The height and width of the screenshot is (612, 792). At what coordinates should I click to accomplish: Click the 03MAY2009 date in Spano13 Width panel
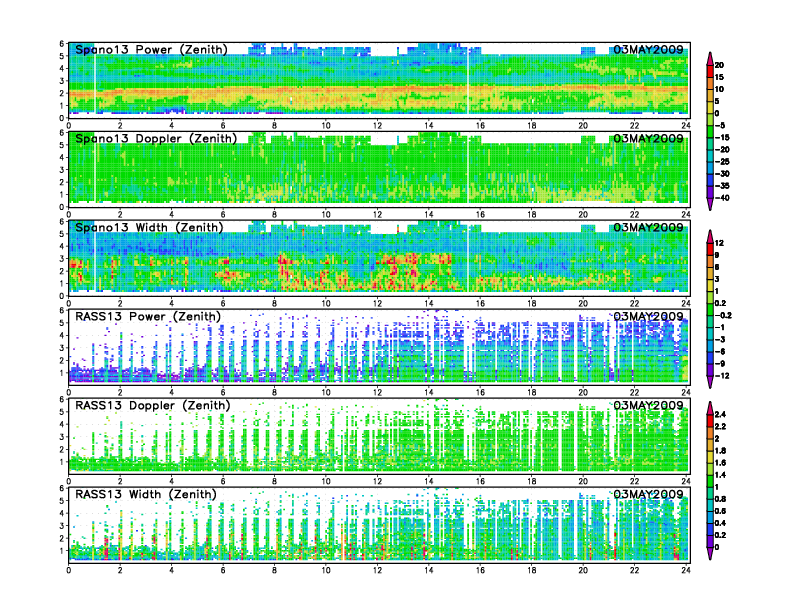coord(648,227)
